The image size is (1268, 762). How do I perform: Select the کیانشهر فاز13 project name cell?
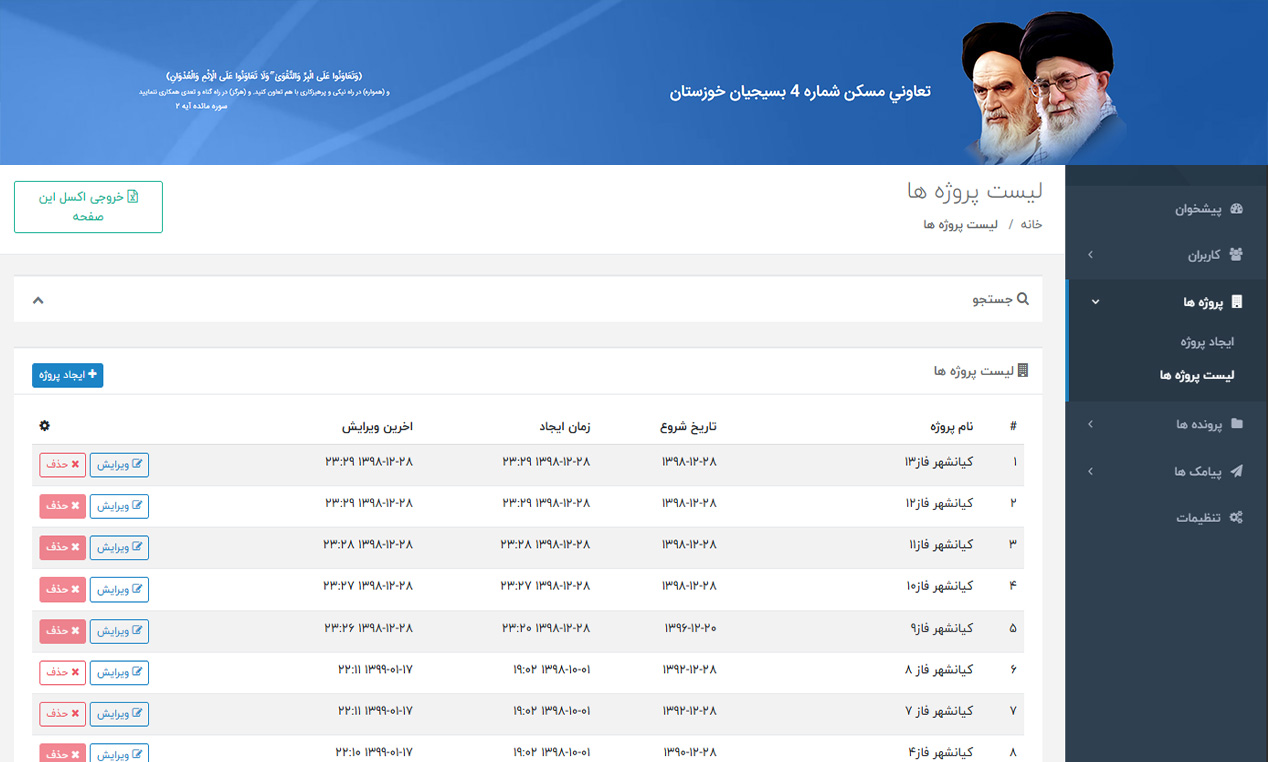tap(938, 462)
